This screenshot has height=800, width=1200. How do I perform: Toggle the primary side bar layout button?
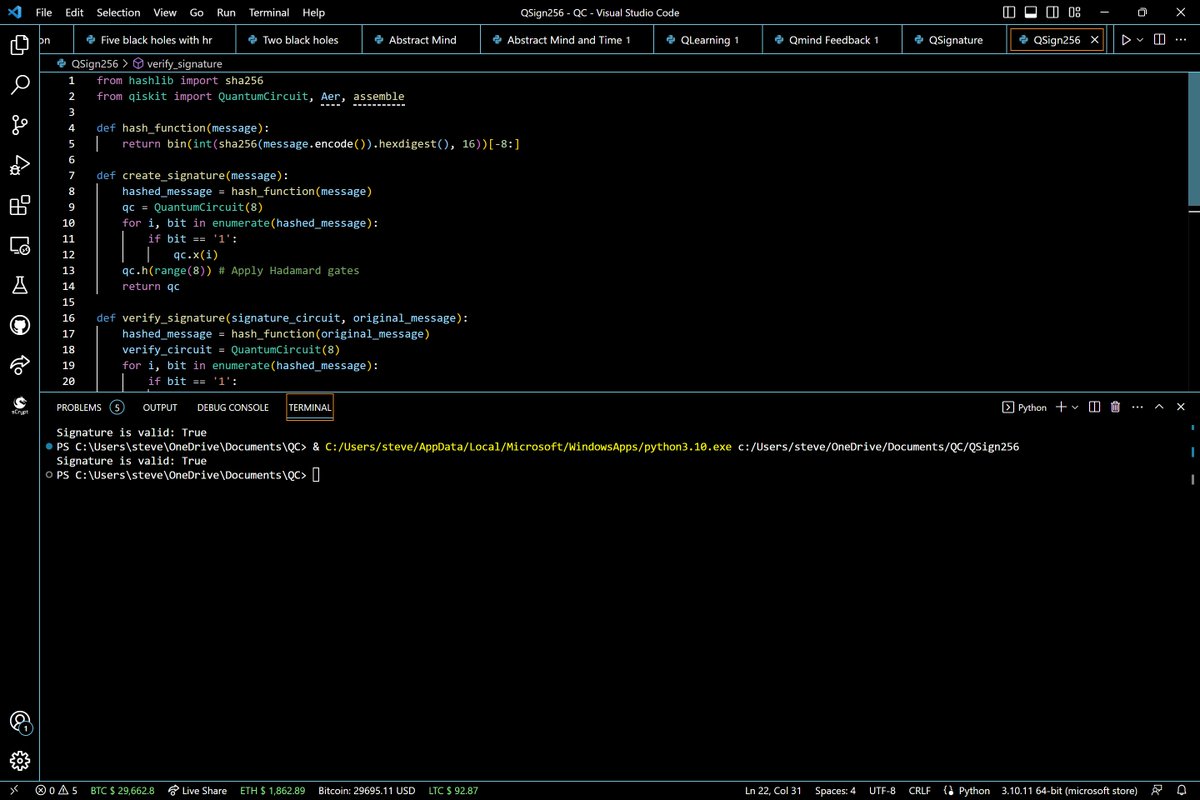coord(1010,13)
